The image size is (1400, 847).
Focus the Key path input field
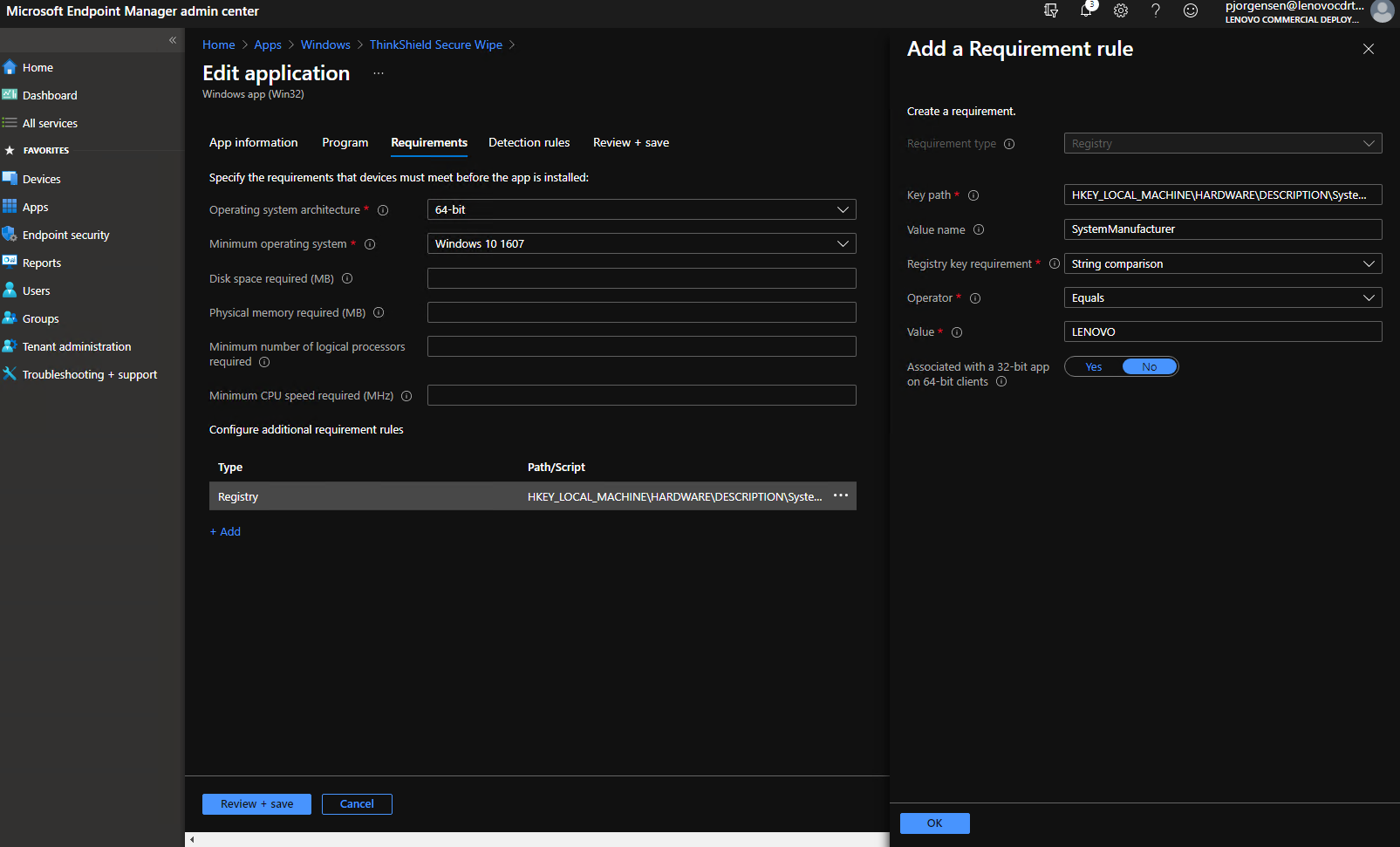[x=1223, y=195]
